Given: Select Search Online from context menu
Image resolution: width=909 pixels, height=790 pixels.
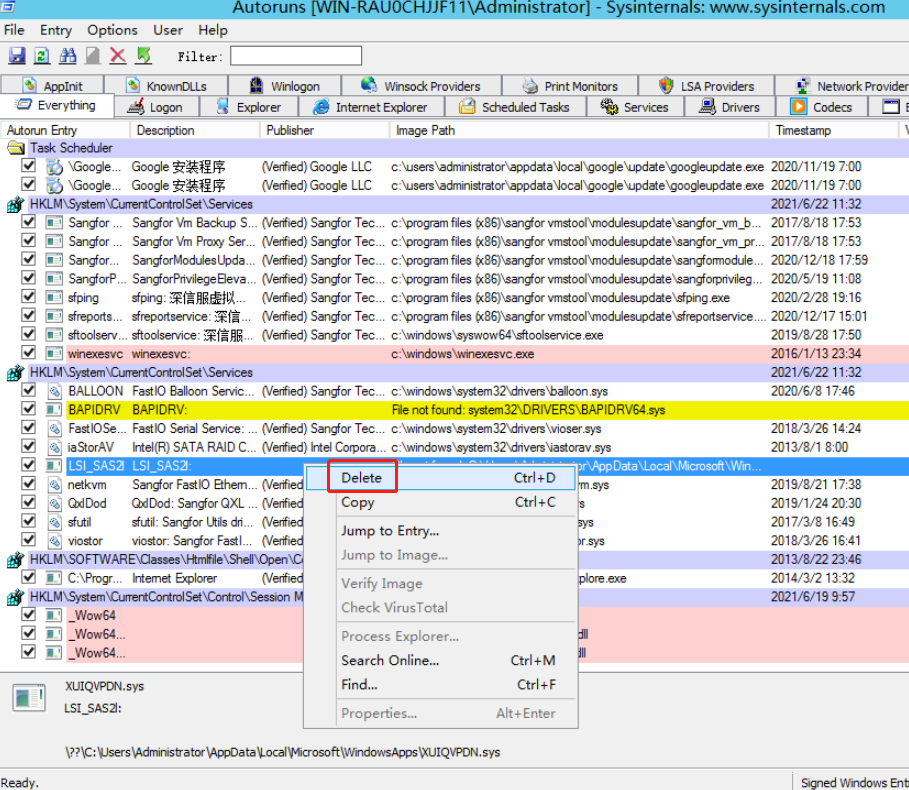Looking at the screenshot, I should tap(390, 660).
